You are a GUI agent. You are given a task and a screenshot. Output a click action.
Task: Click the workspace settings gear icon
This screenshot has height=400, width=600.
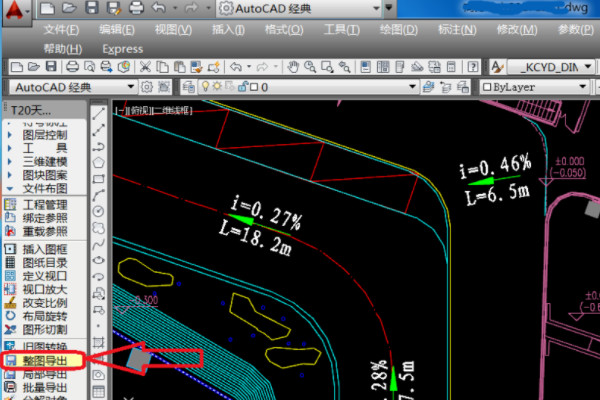point(146,87)
